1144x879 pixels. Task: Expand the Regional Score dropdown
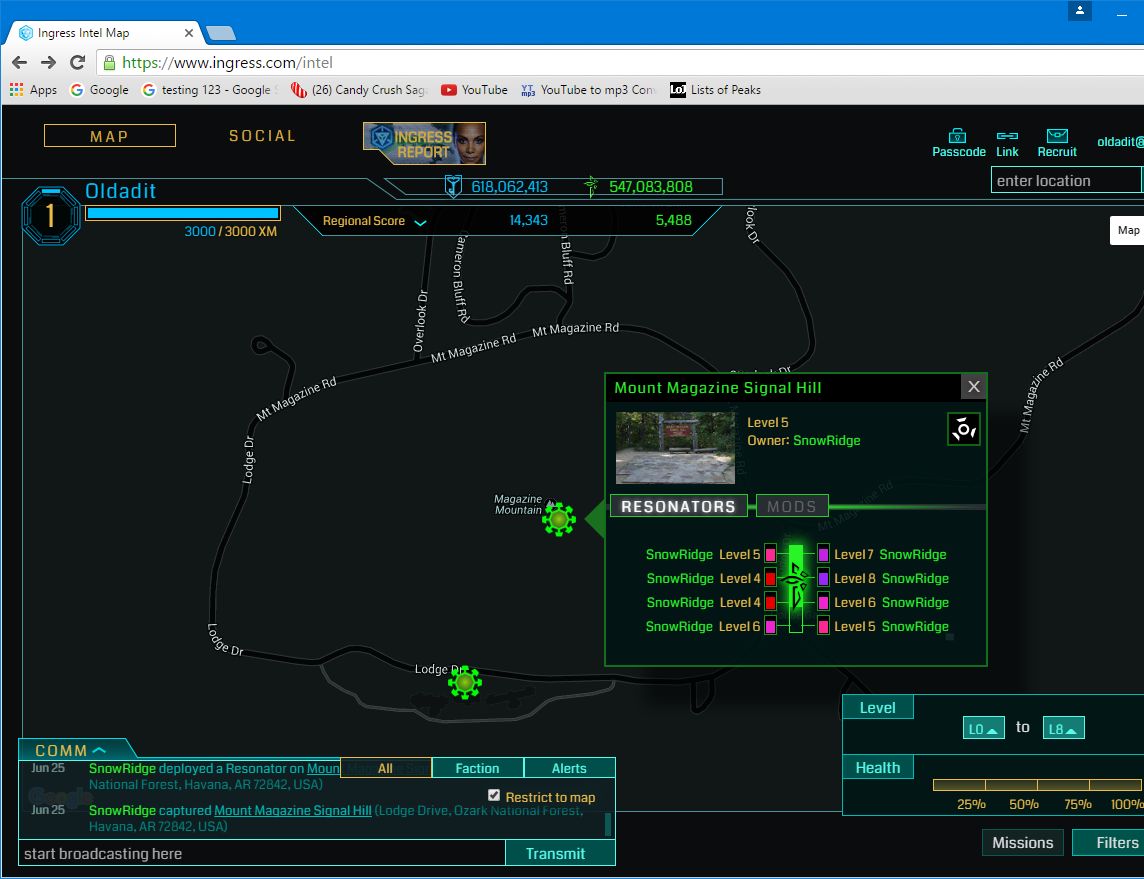point(420,222)
